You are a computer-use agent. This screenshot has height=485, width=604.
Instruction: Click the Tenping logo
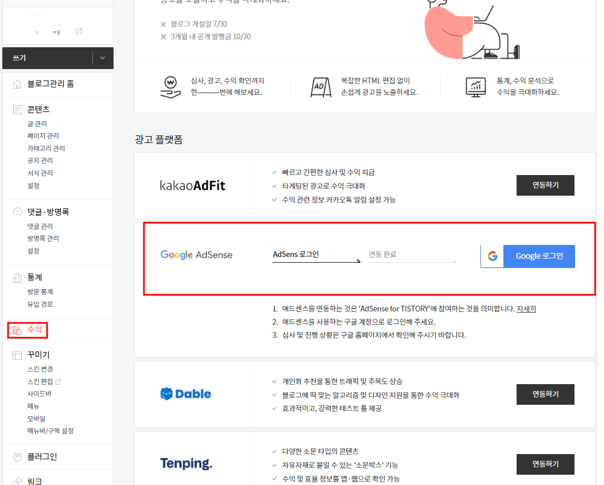click(x=186, y=463)
